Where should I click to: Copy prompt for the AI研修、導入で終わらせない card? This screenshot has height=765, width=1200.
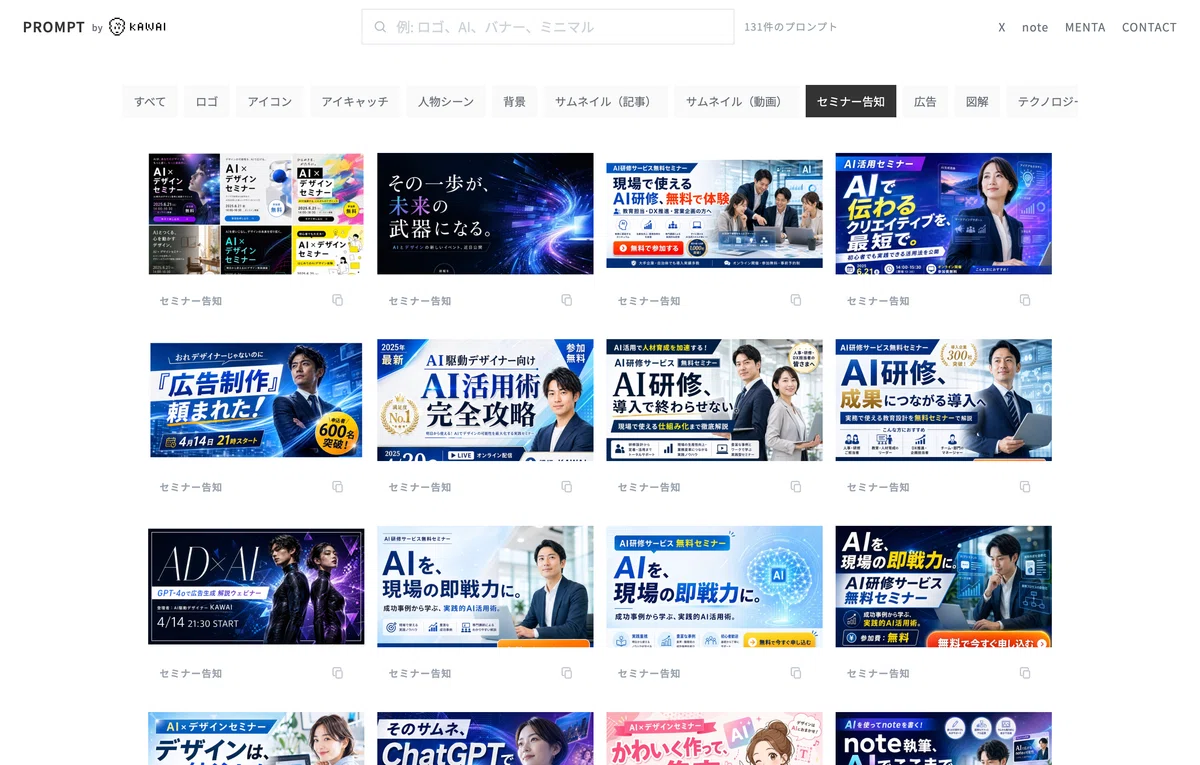795,487
